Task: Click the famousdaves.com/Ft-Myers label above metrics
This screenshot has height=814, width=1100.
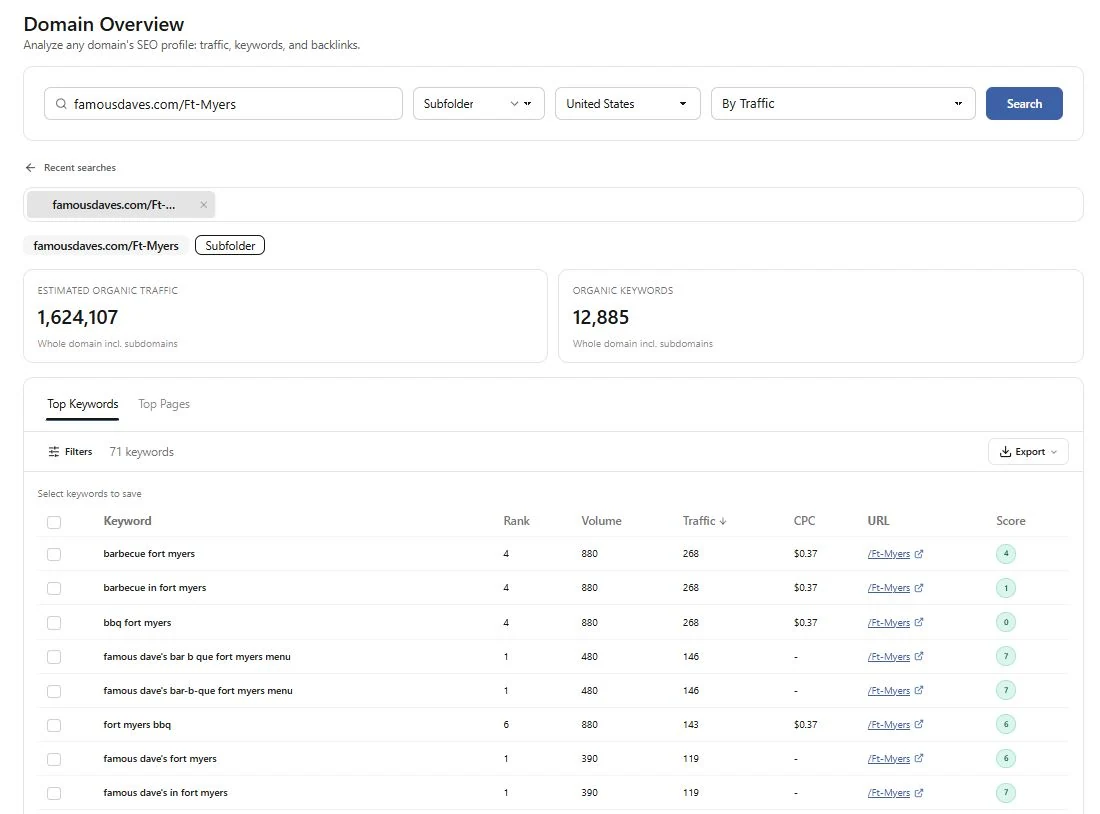Action: coord(106,246)
